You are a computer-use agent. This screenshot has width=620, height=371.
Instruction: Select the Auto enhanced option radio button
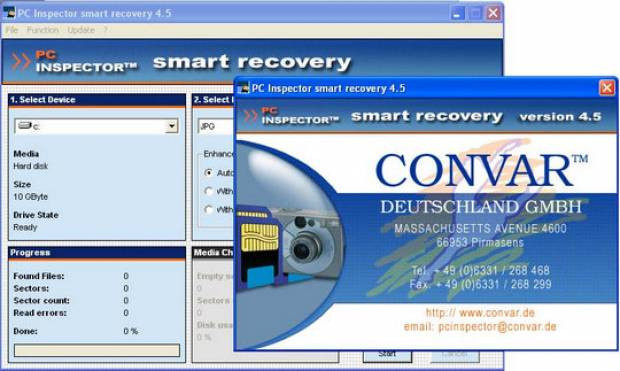coord(208,173)
